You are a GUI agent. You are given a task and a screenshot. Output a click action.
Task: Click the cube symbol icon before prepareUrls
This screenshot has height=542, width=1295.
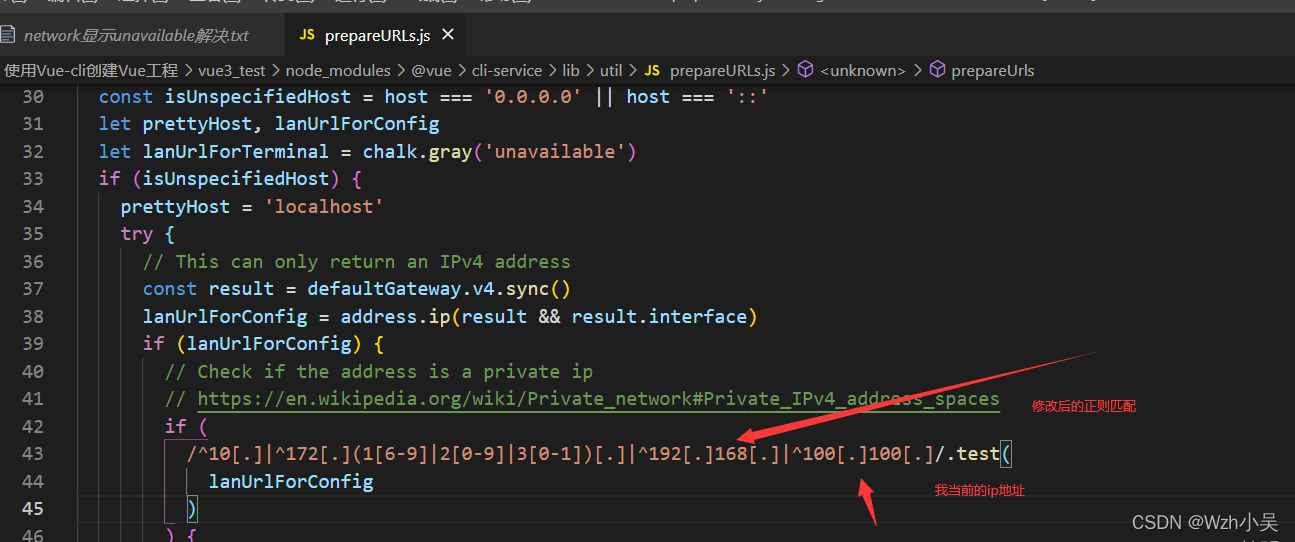(937, 71)
